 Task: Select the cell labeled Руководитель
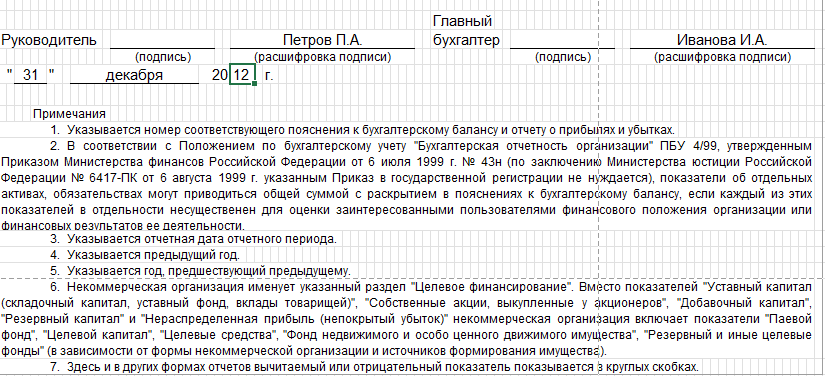pyautogui.click(x=49, y=40)
